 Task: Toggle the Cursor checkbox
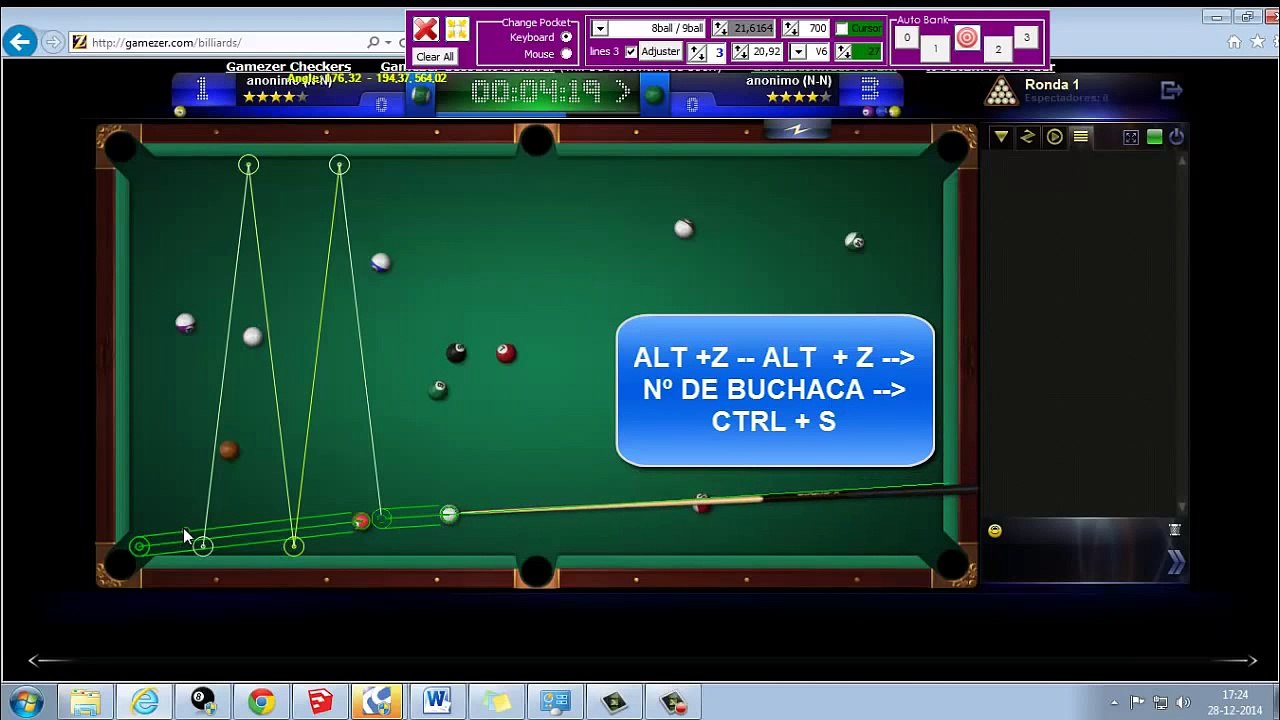[x=842, y=29]
